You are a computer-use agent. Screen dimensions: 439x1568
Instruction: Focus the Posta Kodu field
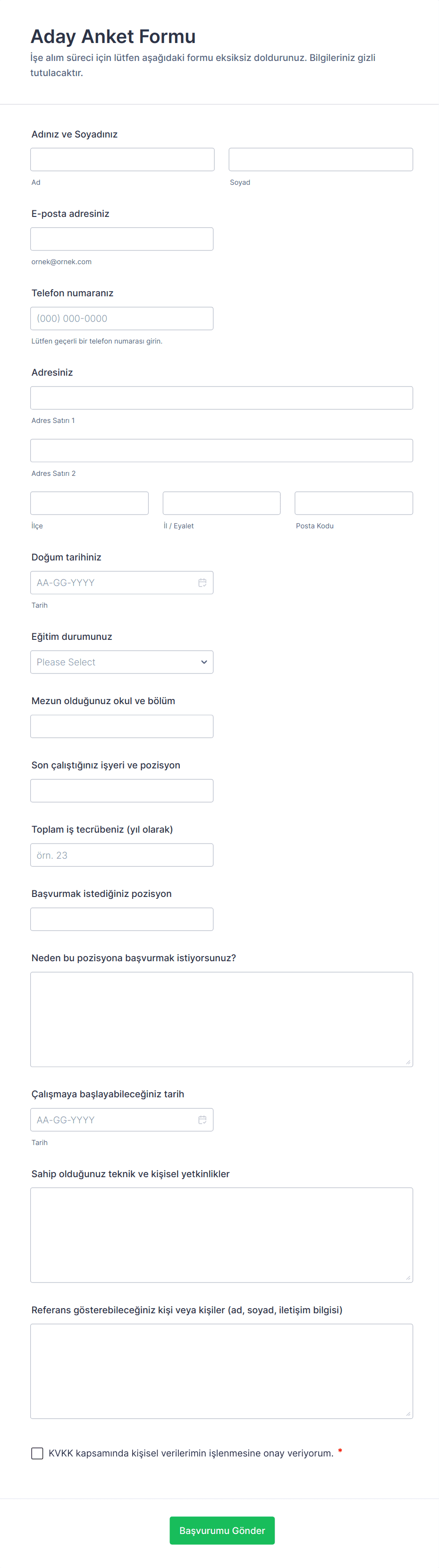(x=353, y=503)
